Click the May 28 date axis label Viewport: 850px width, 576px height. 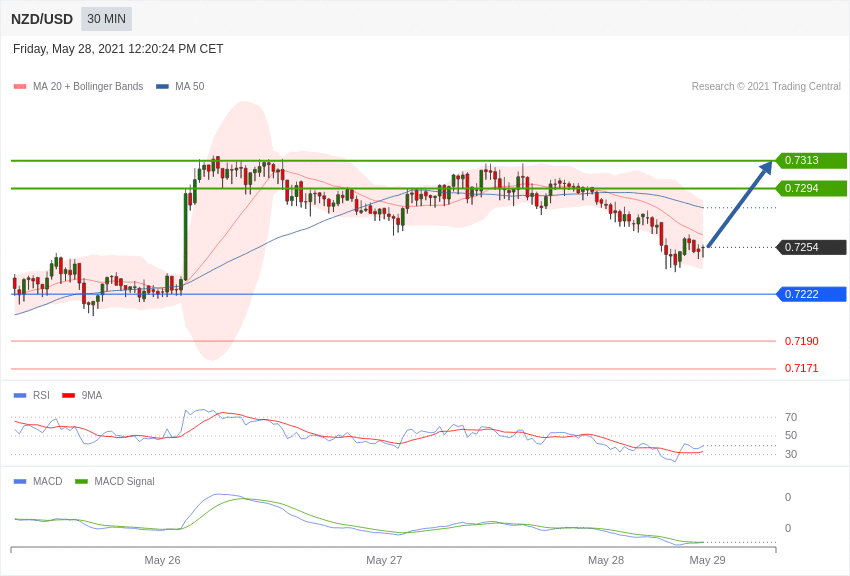pyautogui.click(x=606, y=560)
